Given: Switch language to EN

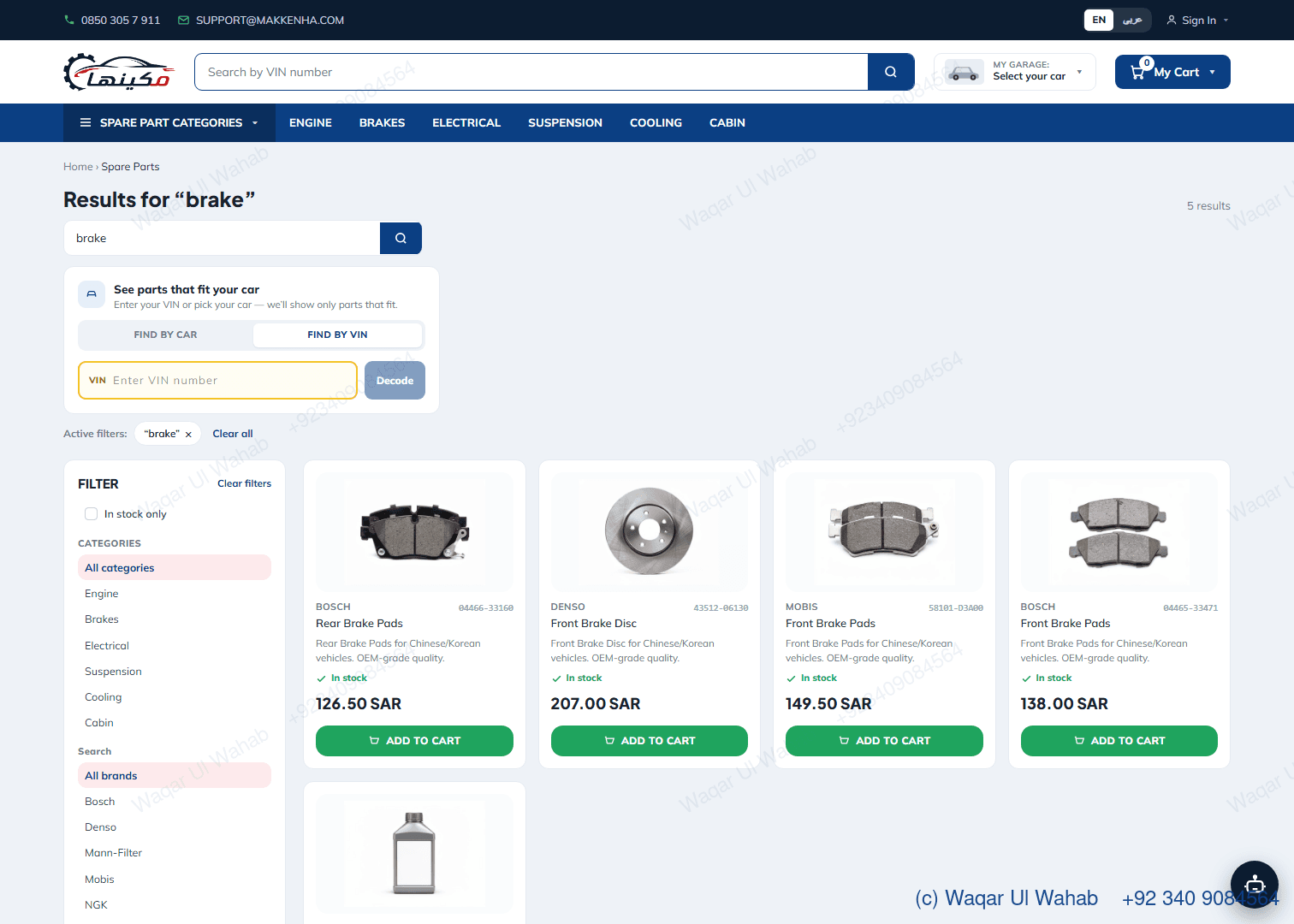Looking at the screenshot, I should point(1099,20).
